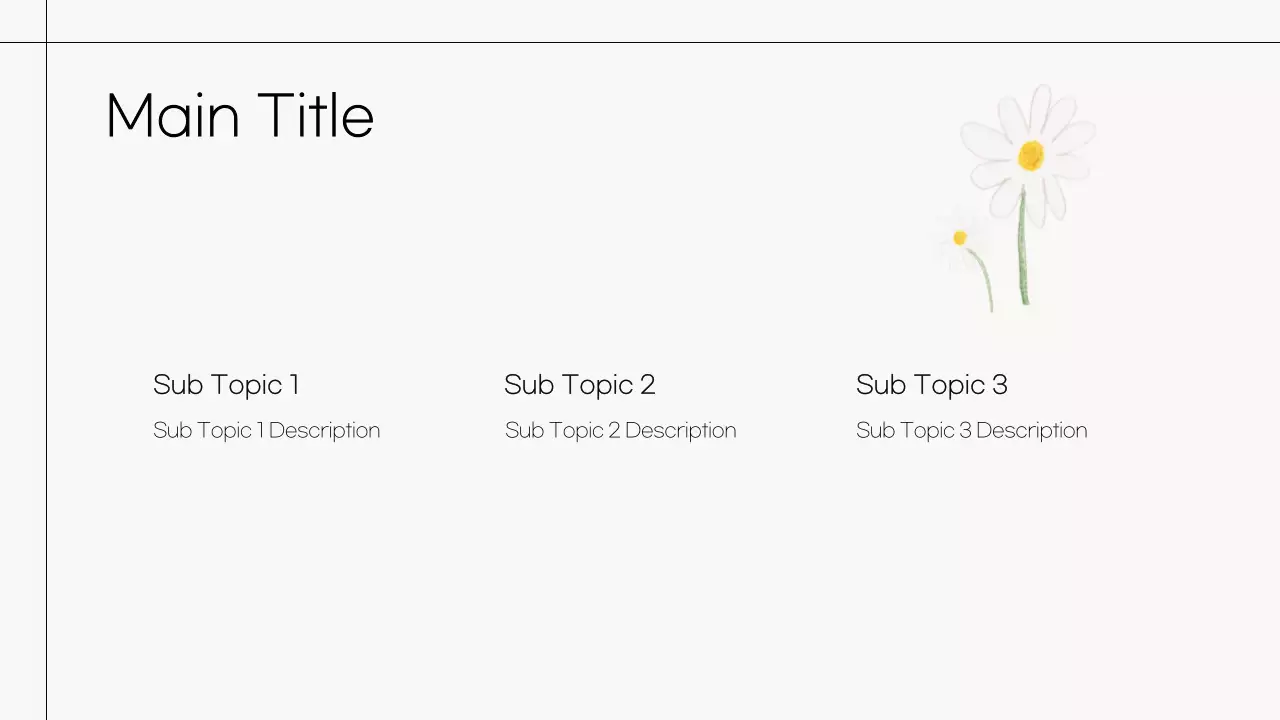Select the Sub Topic 1 heading
This screenshot has height=720, width=1280.
[x=226, y=385]
